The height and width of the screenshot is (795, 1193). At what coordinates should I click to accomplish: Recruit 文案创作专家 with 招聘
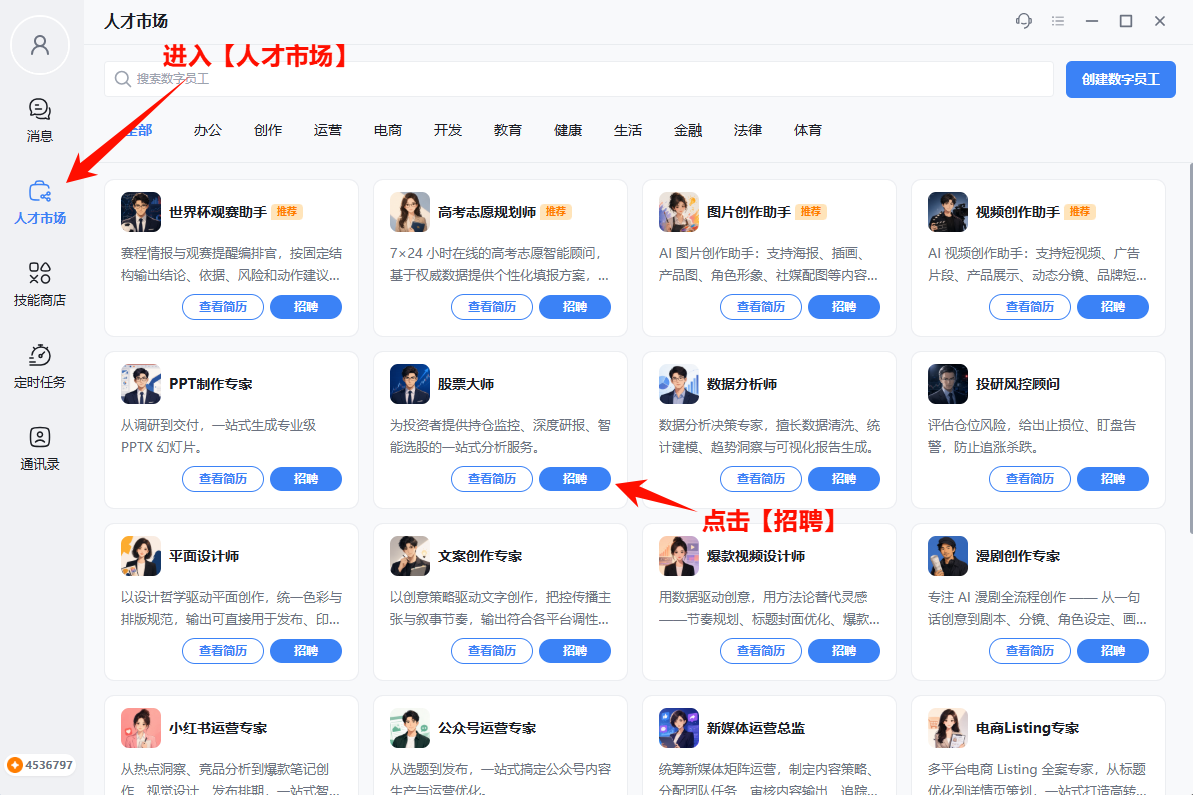tap(574, 650)
